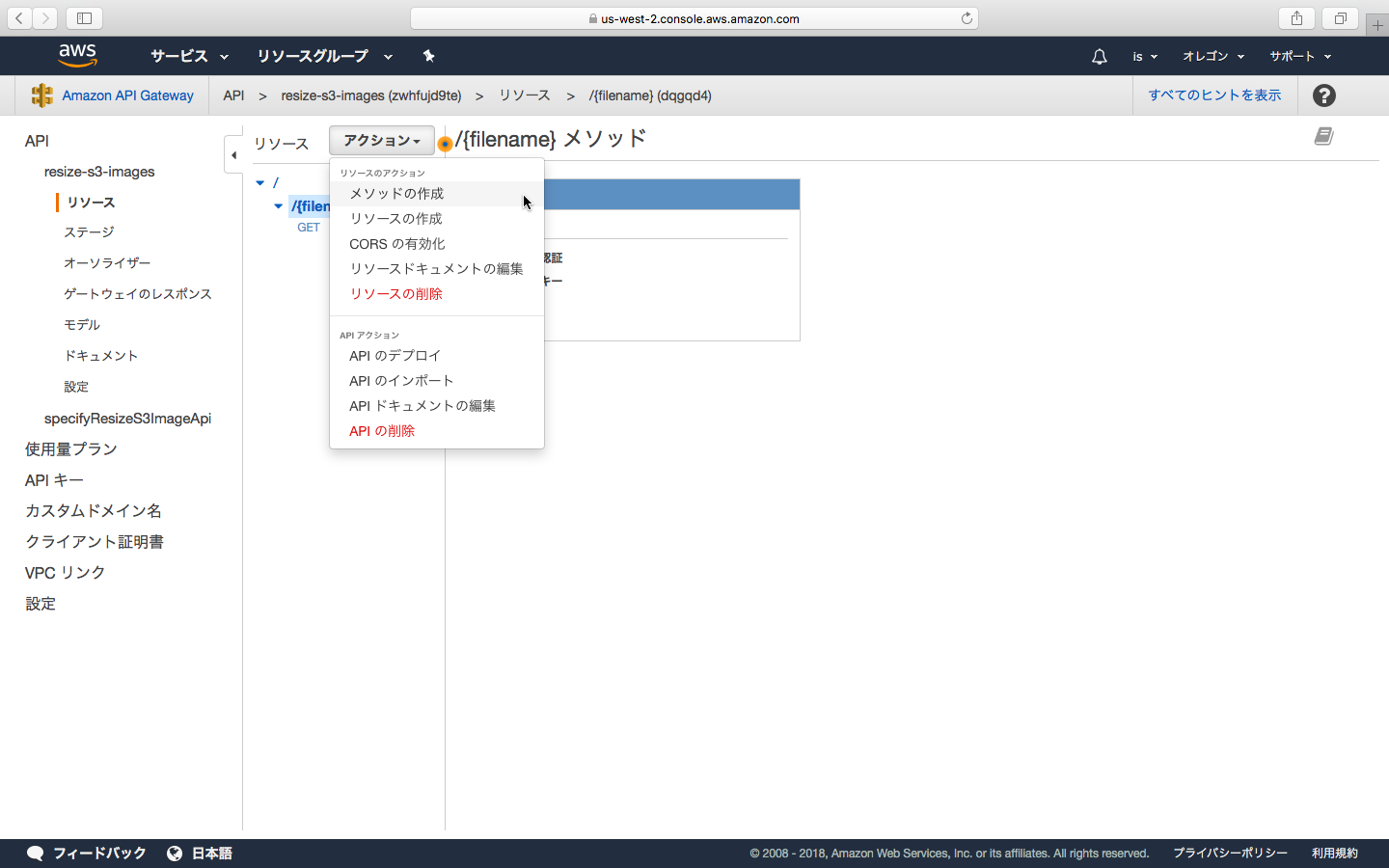Reload the page with the refresh icon
Image resolution: width=1389 pixels, height=868 pixels.
(x=967, y=18)
